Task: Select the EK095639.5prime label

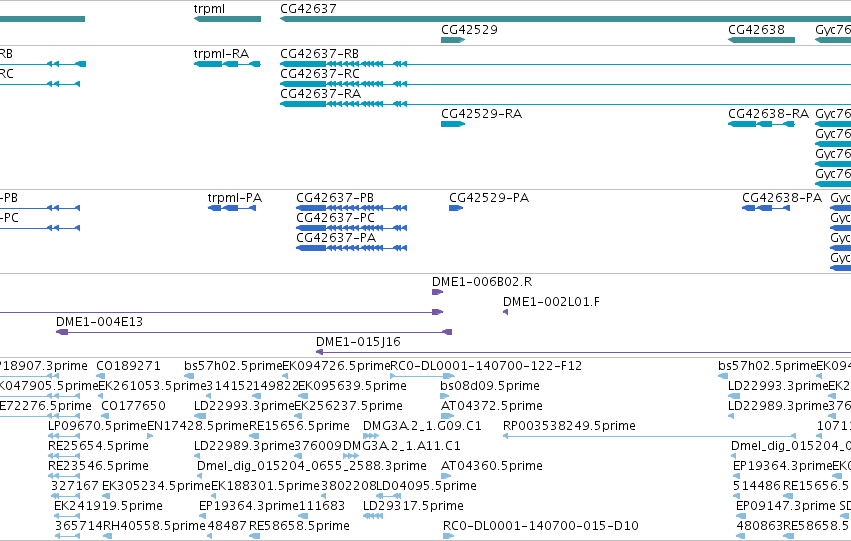Action: [x=352, y=386]
